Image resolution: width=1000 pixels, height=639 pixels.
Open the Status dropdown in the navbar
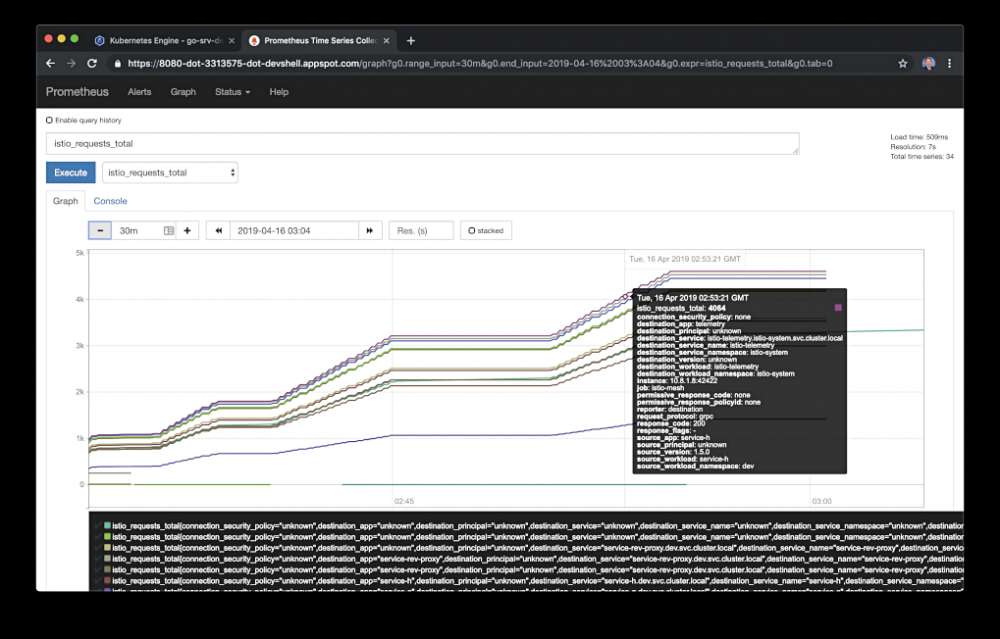click(x=232, y=92)
